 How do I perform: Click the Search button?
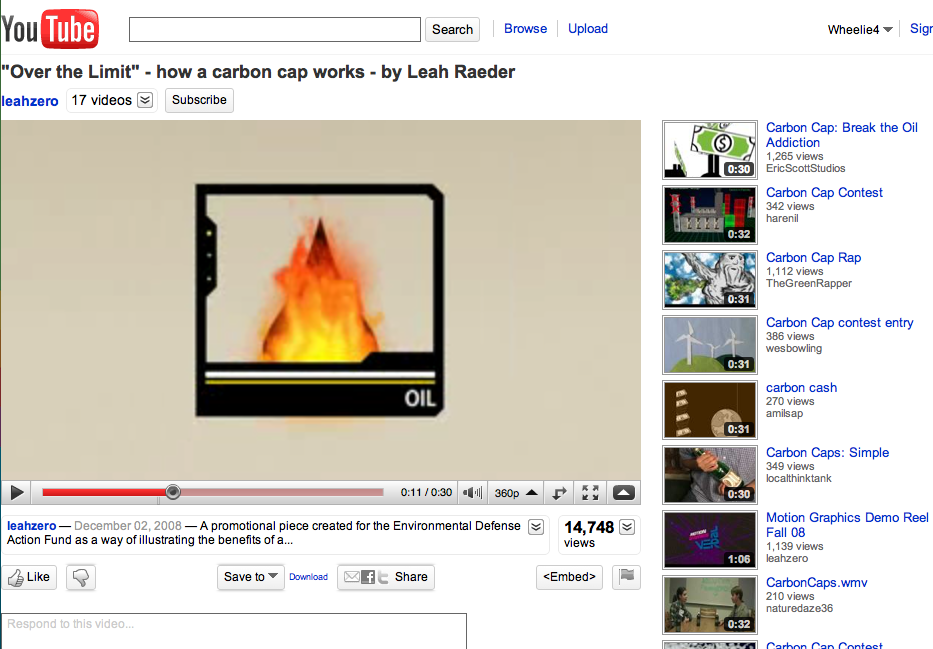point(452,30)
